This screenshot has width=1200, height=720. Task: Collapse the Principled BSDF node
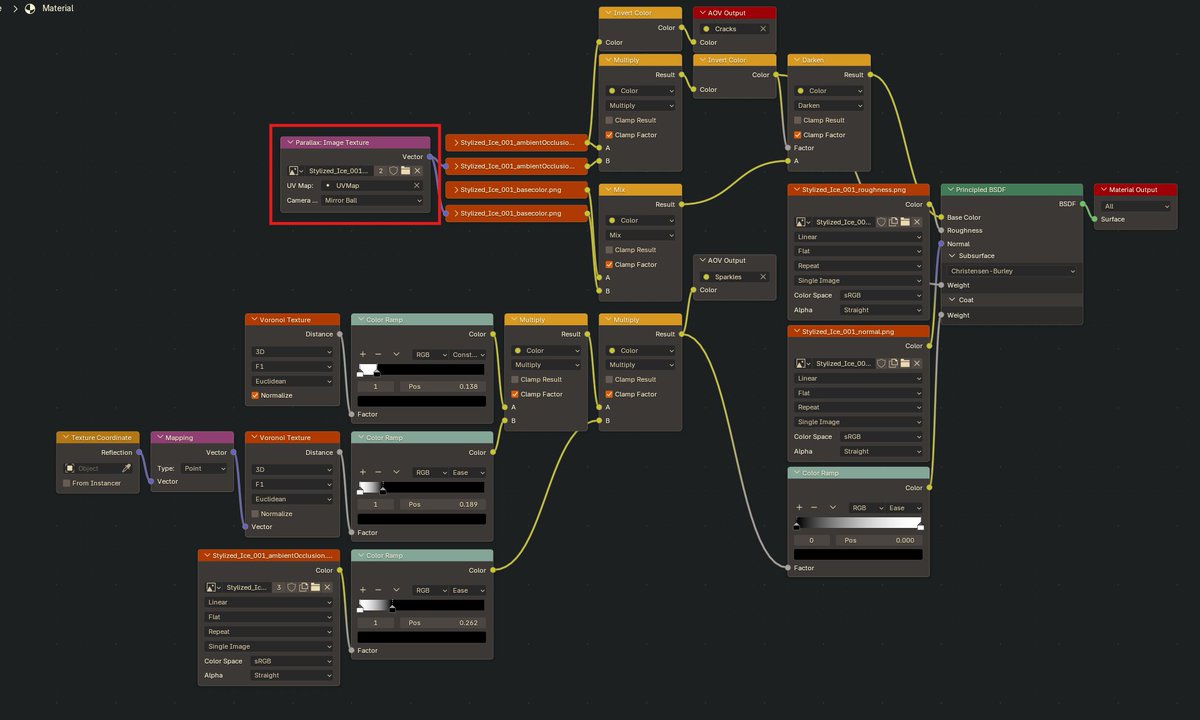tap(953, 190)
